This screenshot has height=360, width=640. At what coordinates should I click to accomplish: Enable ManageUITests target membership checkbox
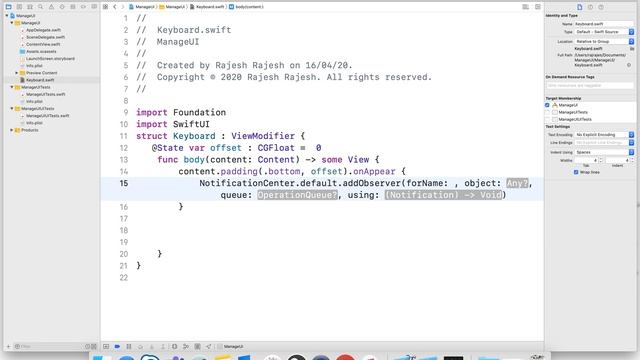[x=547, y=112]
